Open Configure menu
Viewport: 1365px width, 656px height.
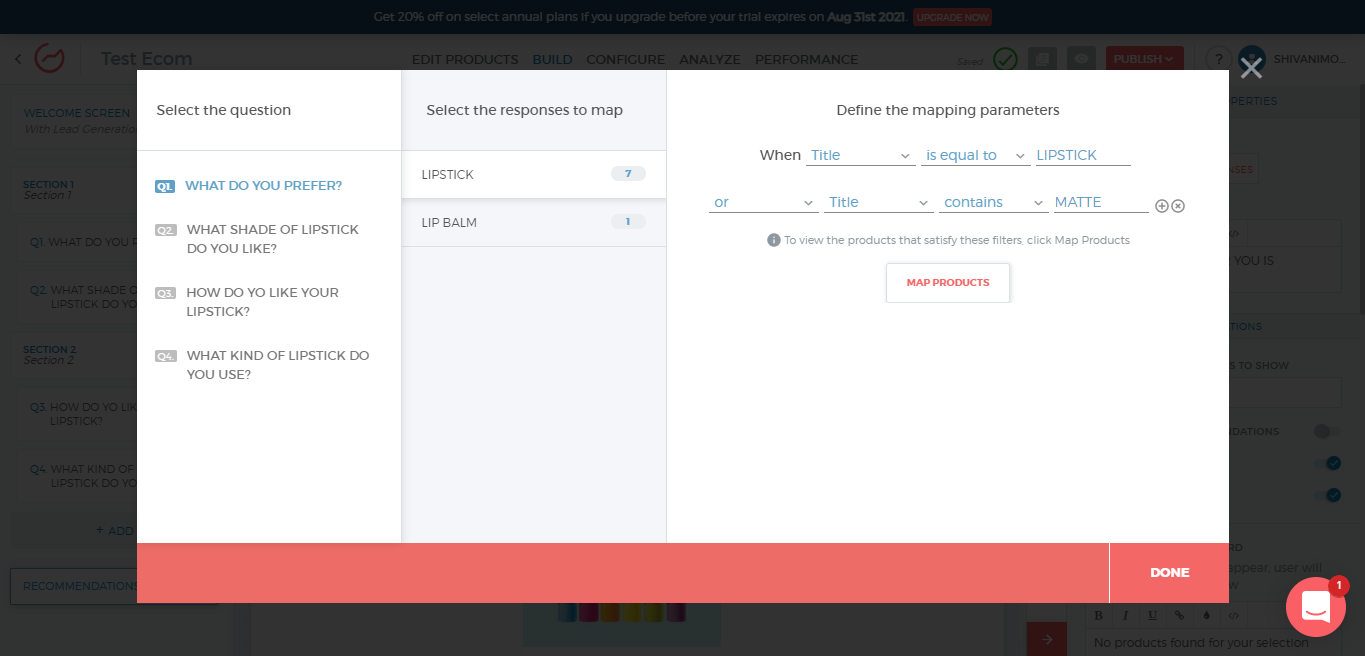pyautogui.click(x=625, y=60)
